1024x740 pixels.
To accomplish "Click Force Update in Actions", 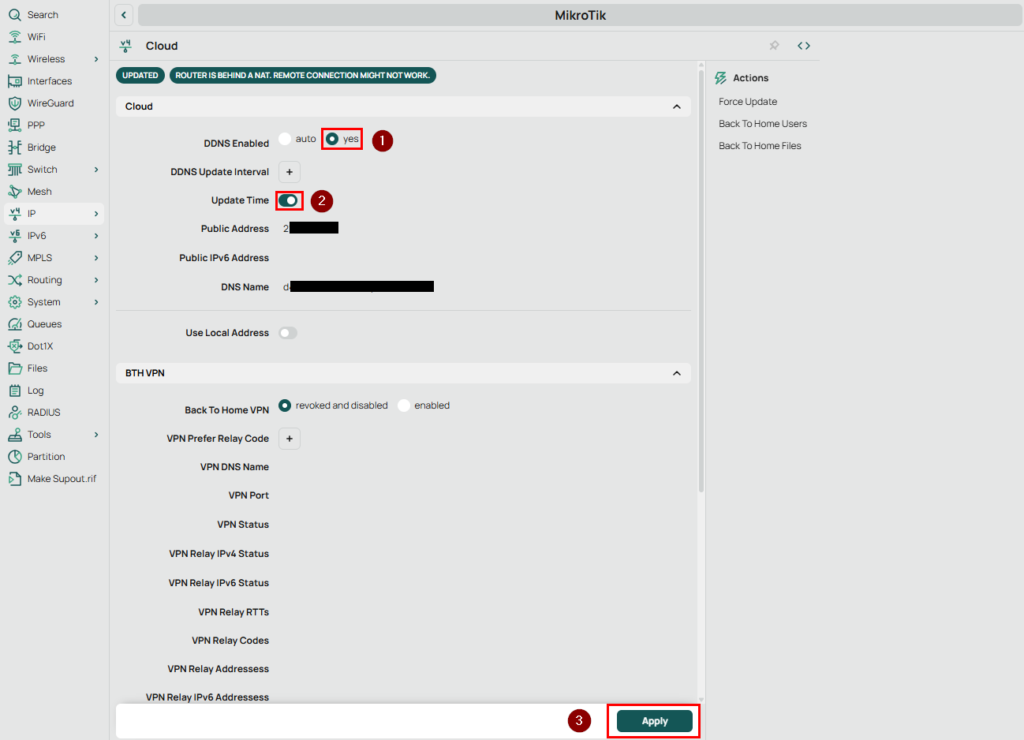I will tap(747, 102).
